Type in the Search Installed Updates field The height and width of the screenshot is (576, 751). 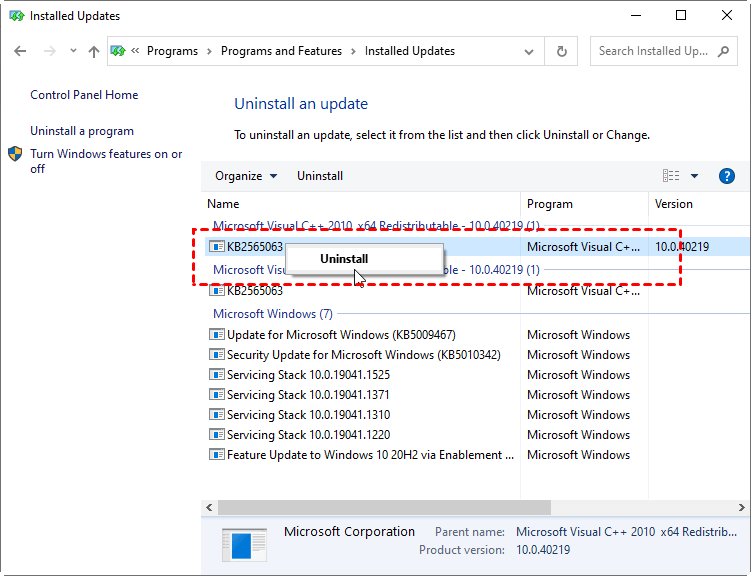653,51
